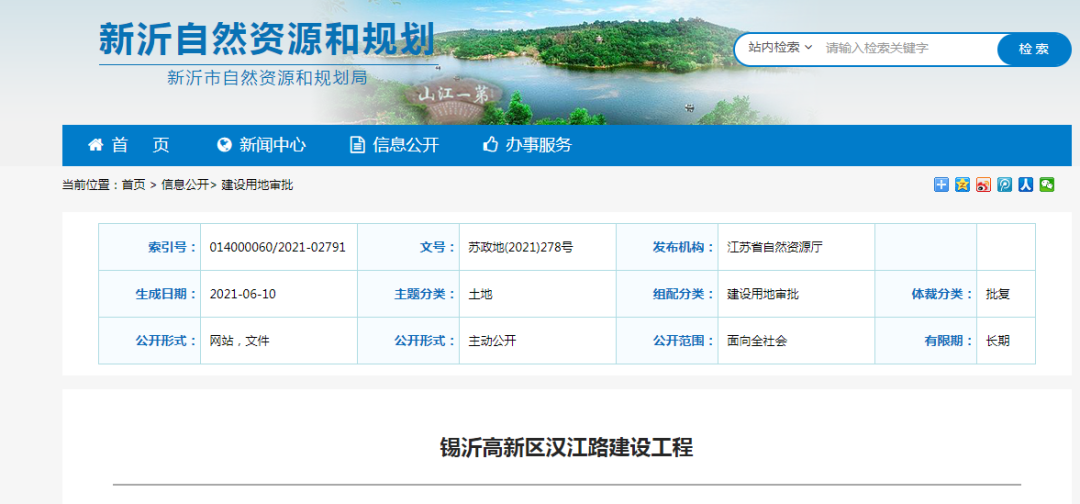Share to Renren network icon
This screenshot has width=1080, height=504.
[1025, 184]
